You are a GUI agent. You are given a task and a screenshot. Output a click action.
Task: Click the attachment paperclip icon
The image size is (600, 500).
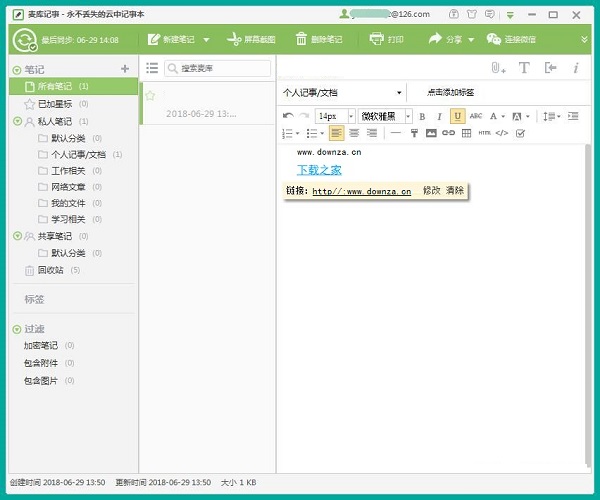(x=497, y=68)
